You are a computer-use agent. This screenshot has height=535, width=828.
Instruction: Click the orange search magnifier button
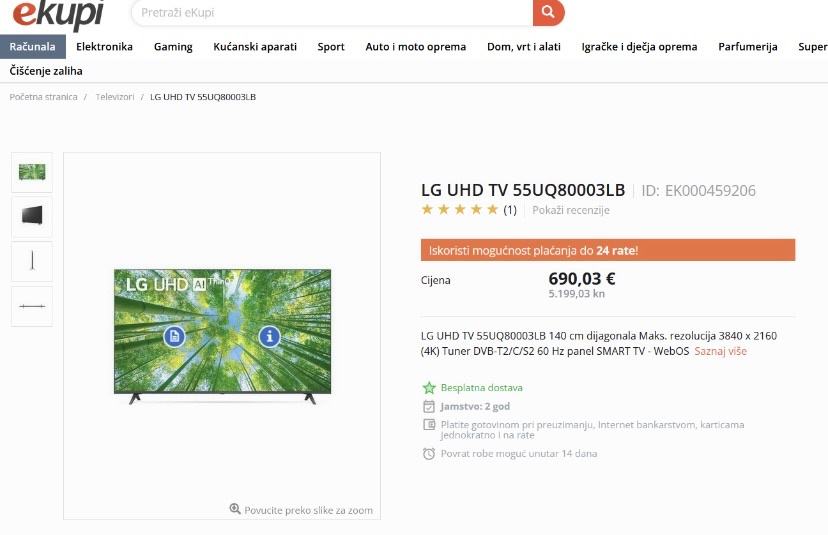point(548,12)
